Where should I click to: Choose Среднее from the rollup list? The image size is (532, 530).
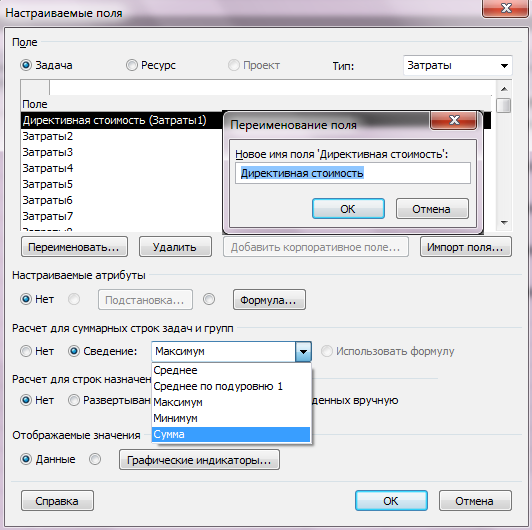point(231,370)
